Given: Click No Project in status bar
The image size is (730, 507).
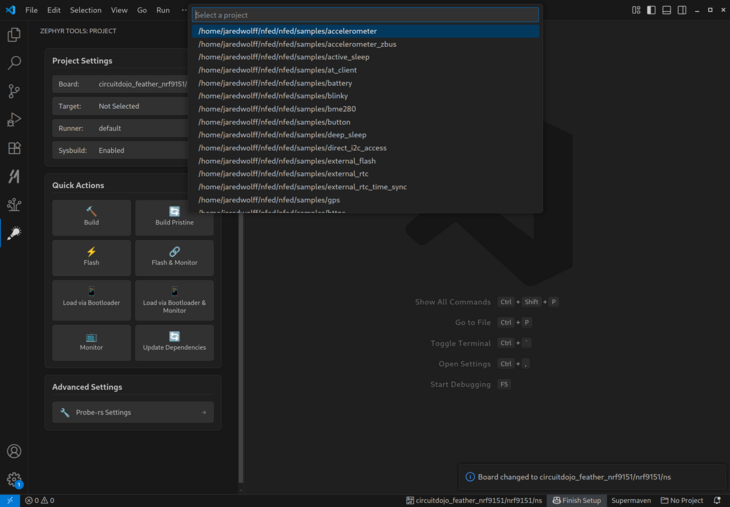Looking at the screenshot, I should coord(682,500).
